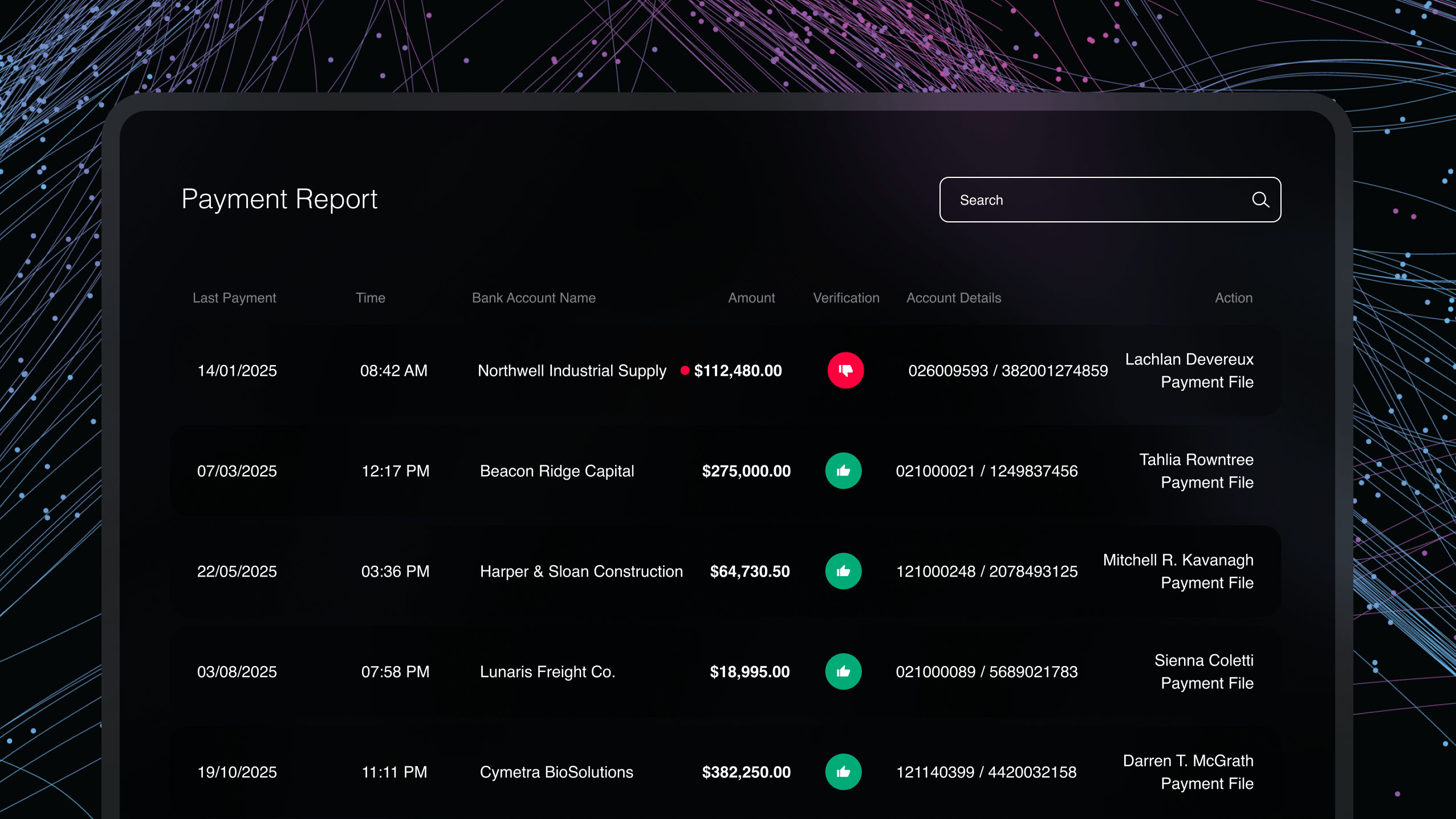Image resolution: width=1456 pixels, height=819 pixels.
Task: Click thumbs-up icon for Cymetra BioSolutions
Action: click(x=843, y=772)
